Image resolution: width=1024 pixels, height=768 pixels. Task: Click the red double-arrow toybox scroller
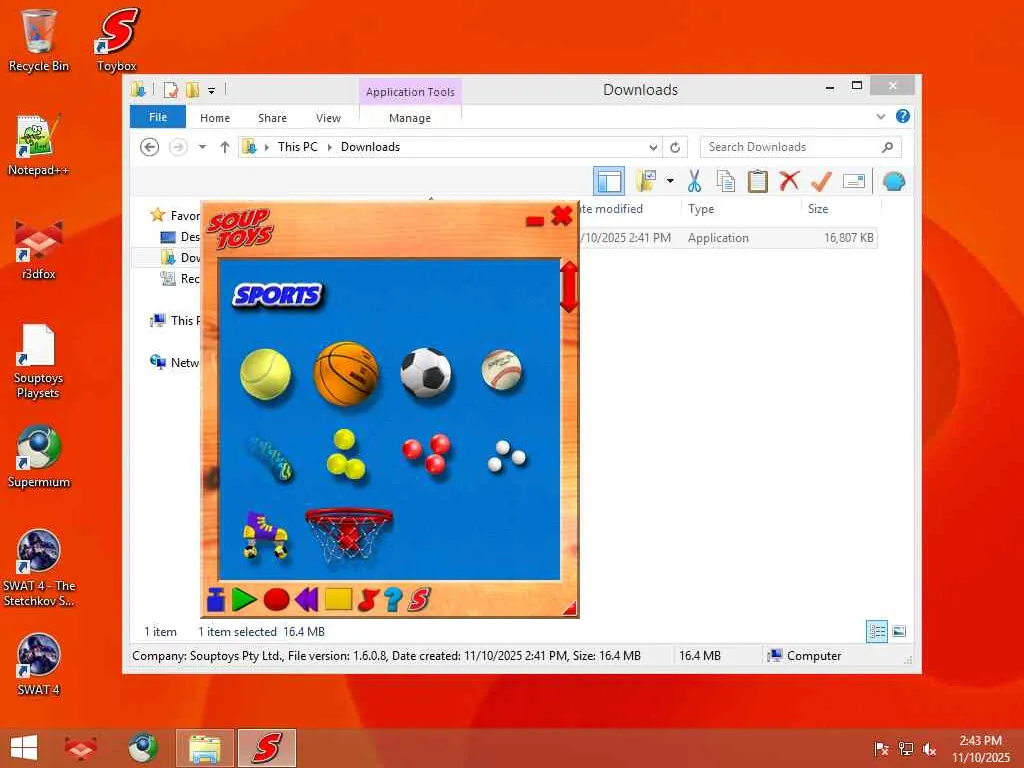click(x=569, y=287)
